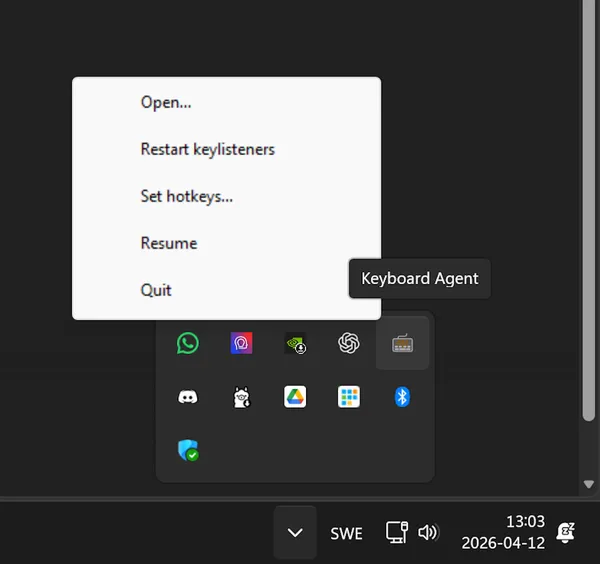This screenshot has height=564, width=600.
Task: Click the colorful grid tiles tray icon
Action: (349, 397)
